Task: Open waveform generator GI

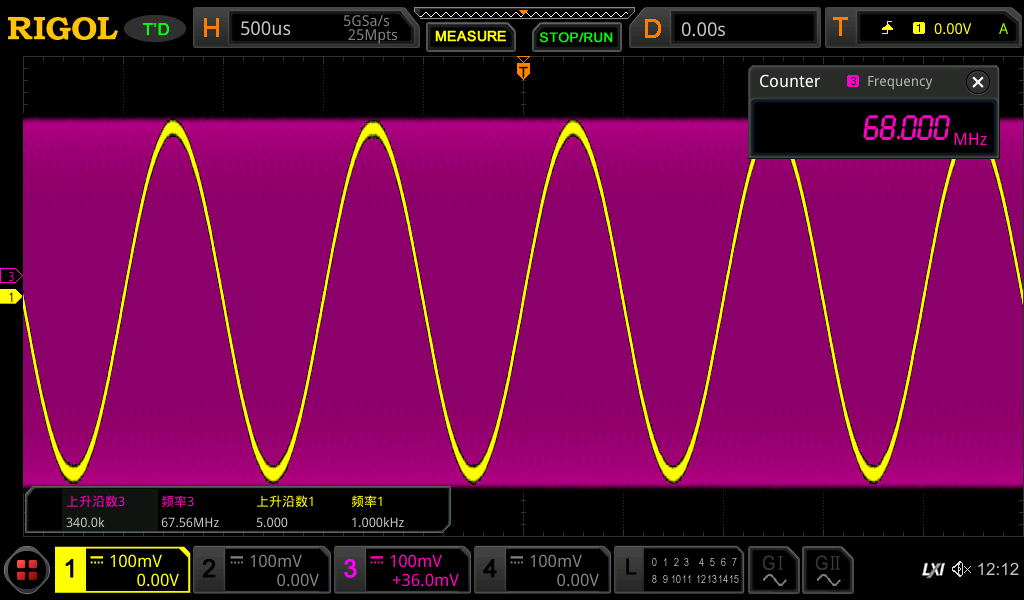Action: click(x=773, y=569)
